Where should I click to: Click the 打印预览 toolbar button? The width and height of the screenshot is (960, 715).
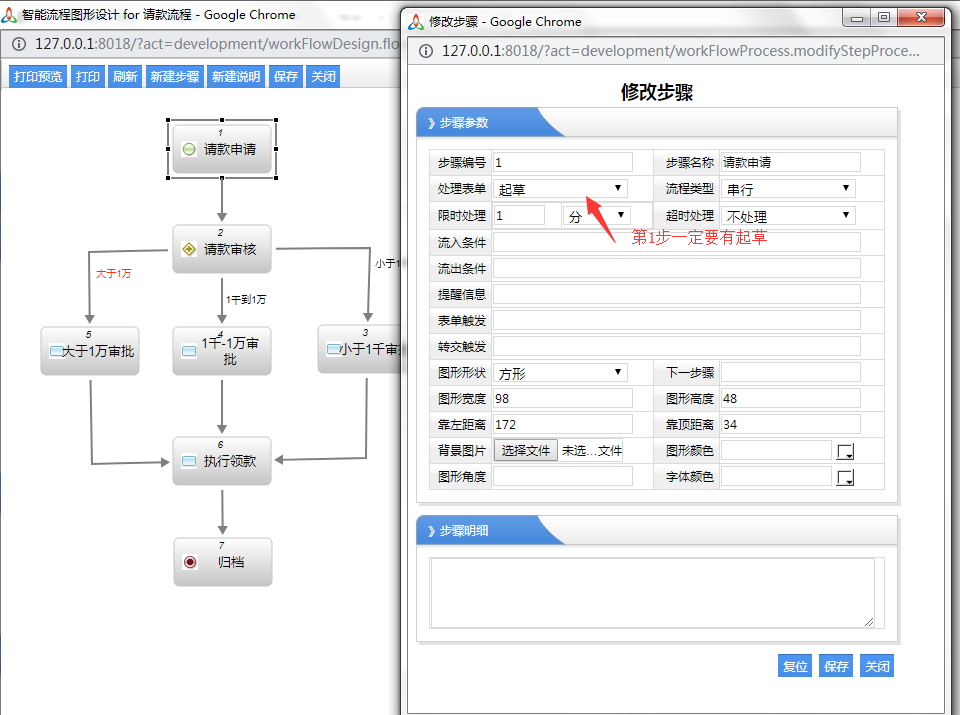point(38,77)
